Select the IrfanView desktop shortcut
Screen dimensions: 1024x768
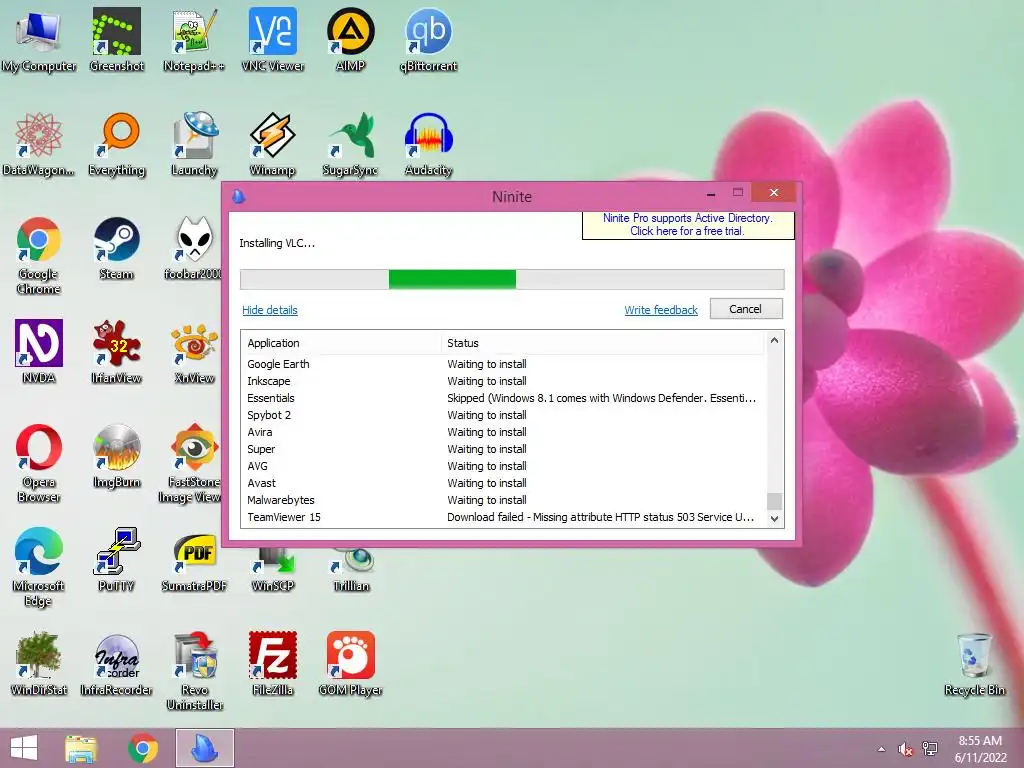click(x=116, y=351)
